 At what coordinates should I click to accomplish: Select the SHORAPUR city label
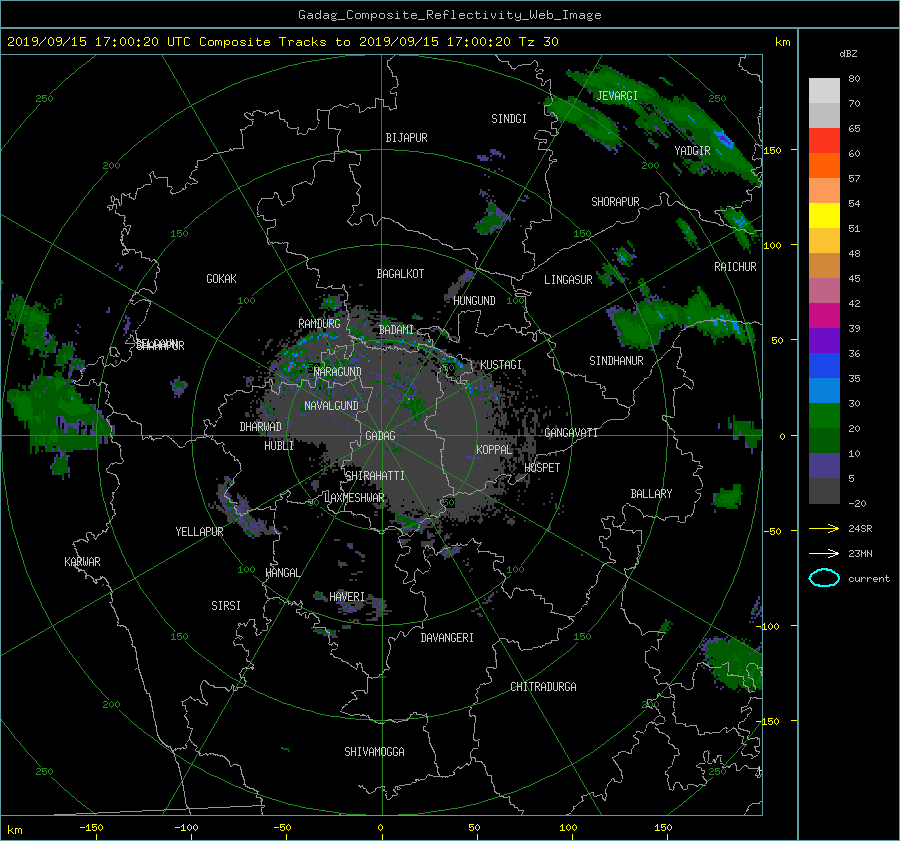615,202
